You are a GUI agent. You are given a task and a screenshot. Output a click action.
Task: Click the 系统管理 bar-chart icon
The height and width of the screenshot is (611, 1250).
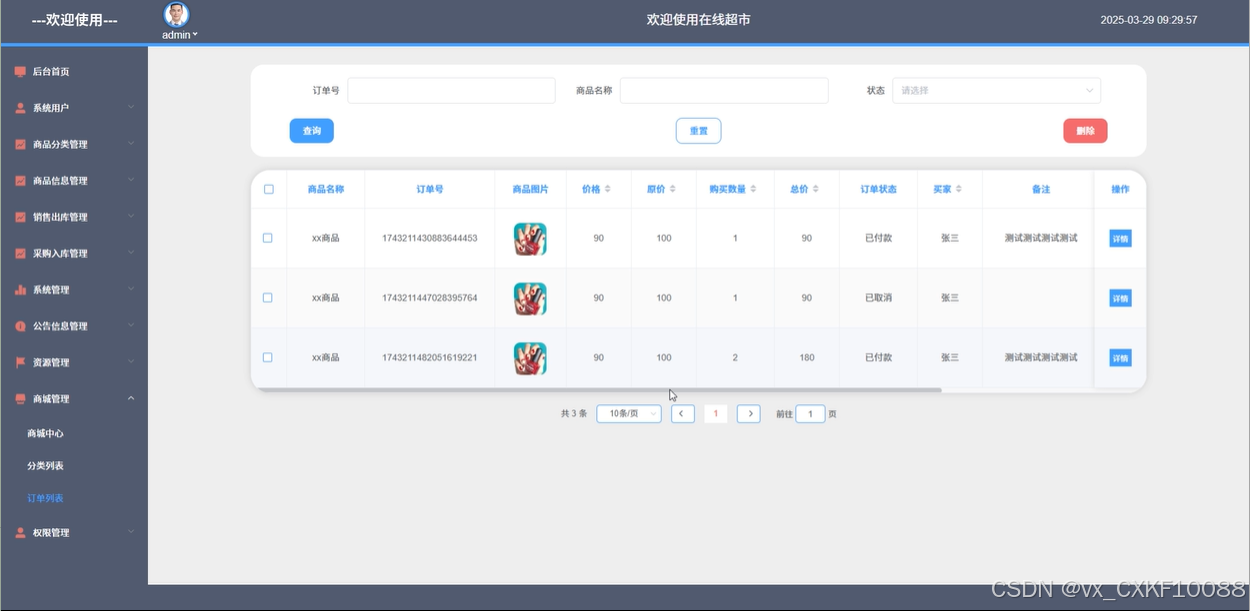click(20, 290)
